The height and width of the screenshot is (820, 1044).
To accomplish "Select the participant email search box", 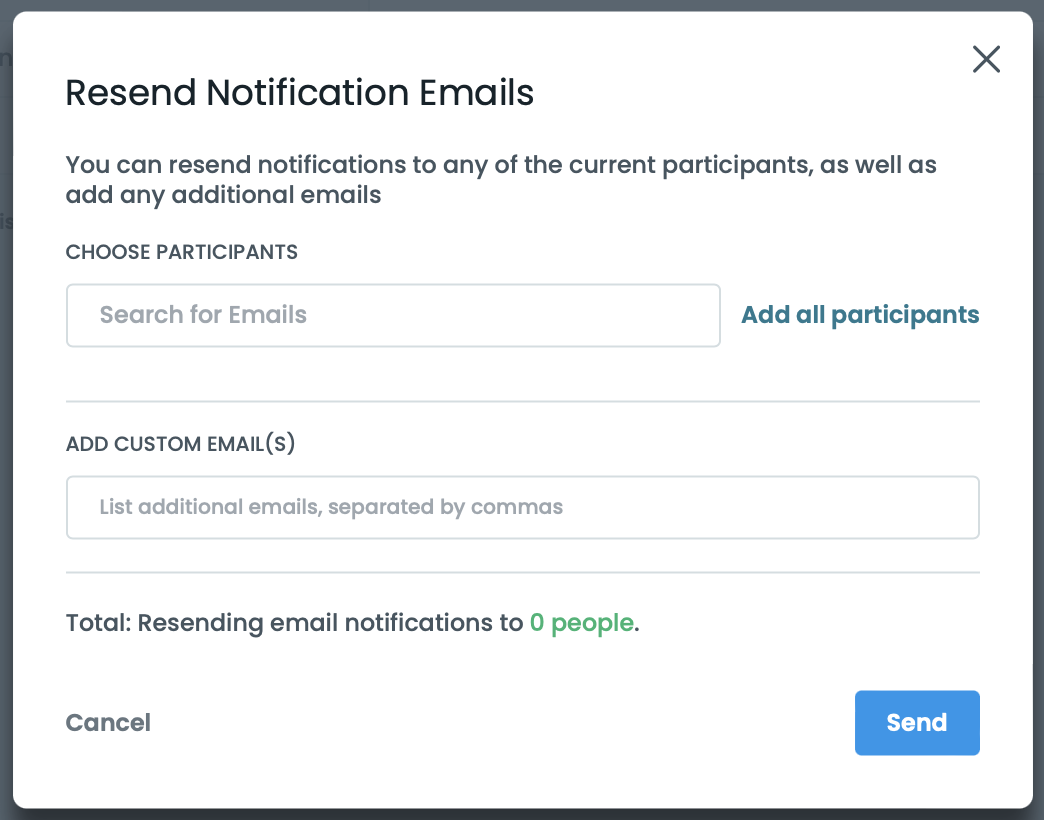I will [393, 315].
